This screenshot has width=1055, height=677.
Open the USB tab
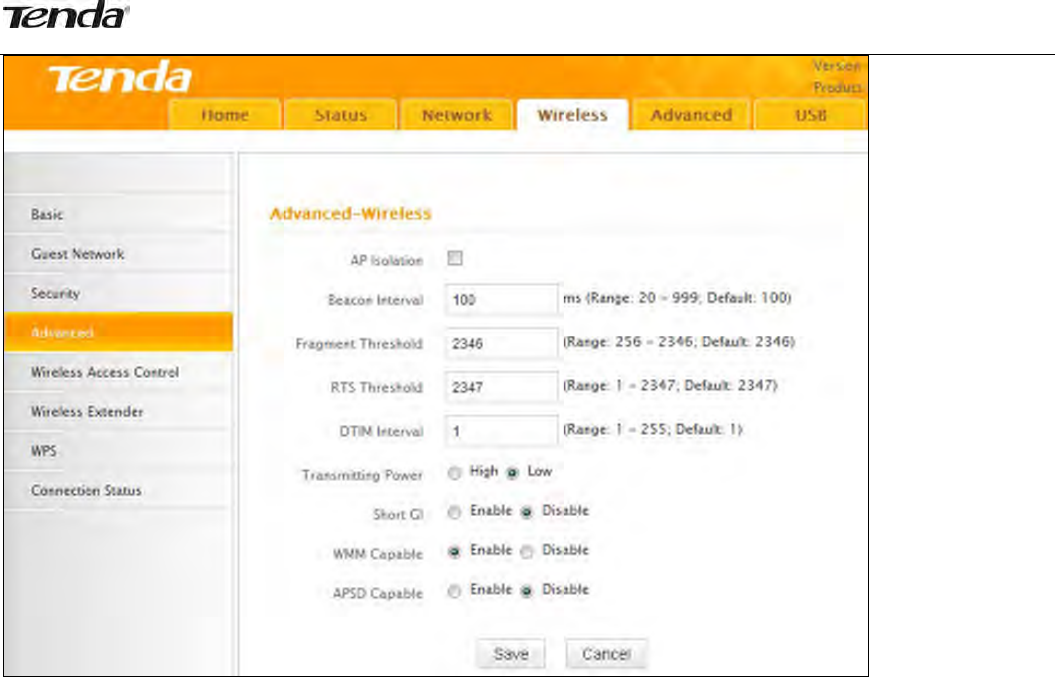[811, 115]
